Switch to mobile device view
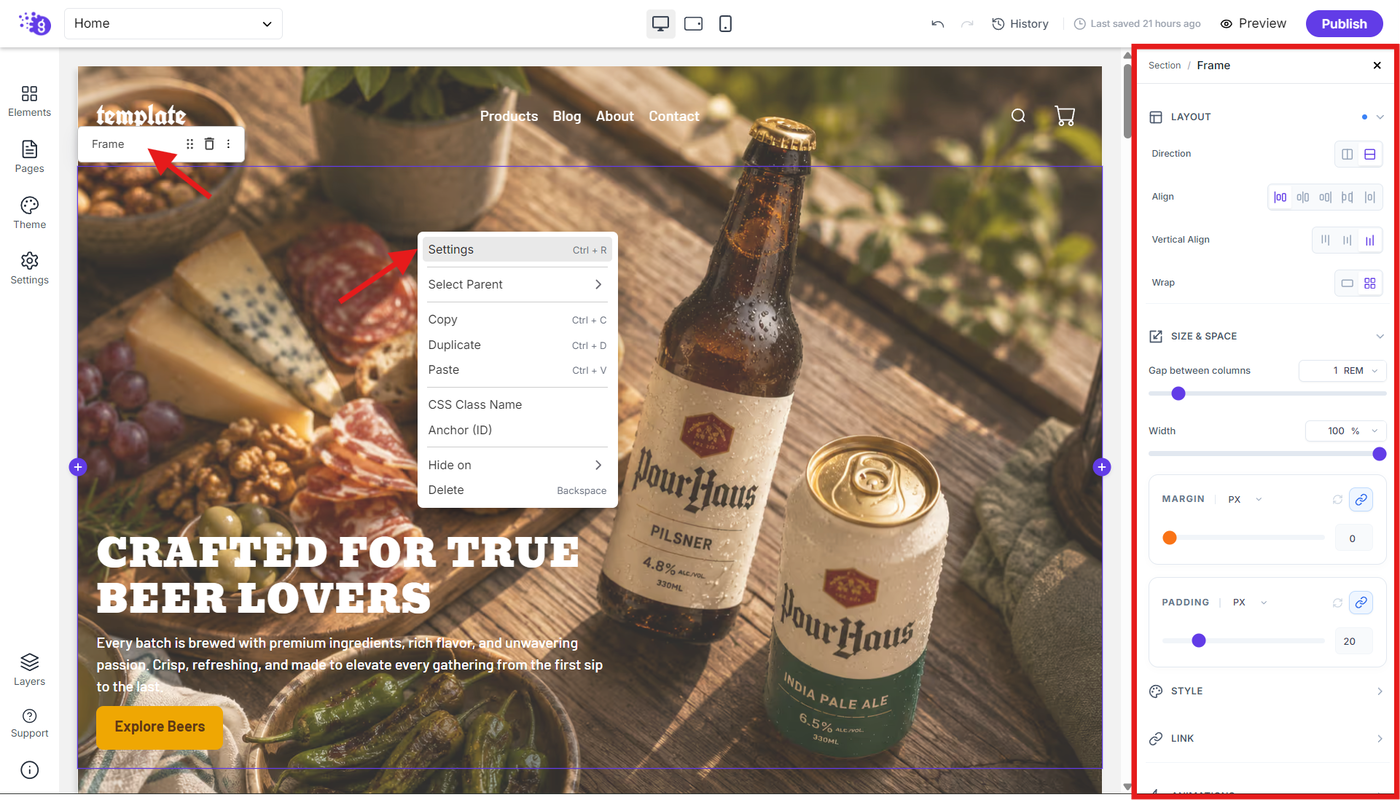 [x=725, y=23]
